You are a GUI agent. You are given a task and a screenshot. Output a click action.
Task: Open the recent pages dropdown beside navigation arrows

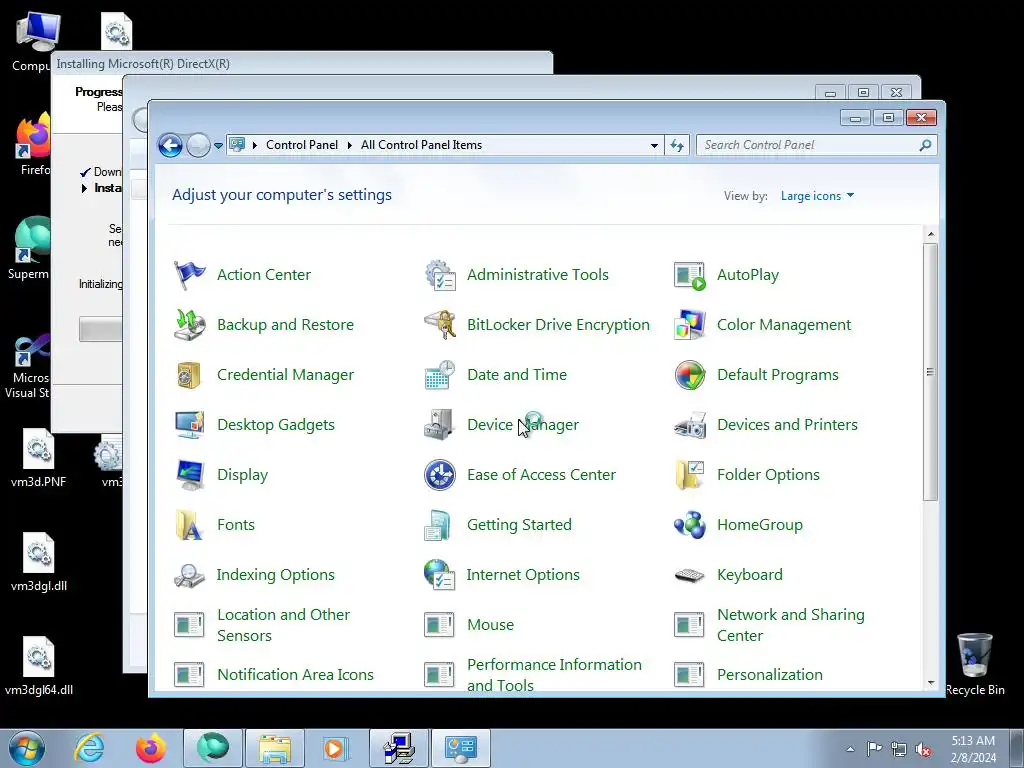218,146
